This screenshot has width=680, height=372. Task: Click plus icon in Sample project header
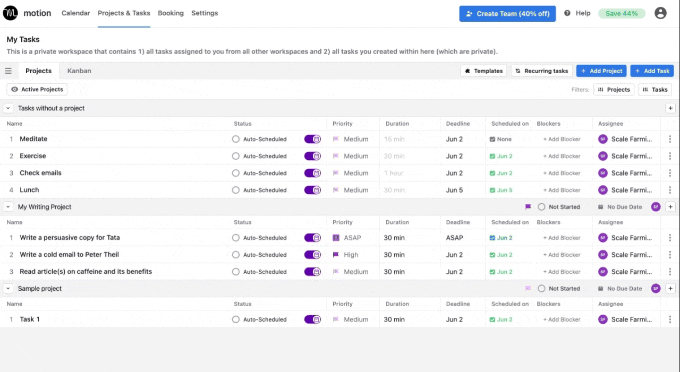tap(670, 288)
